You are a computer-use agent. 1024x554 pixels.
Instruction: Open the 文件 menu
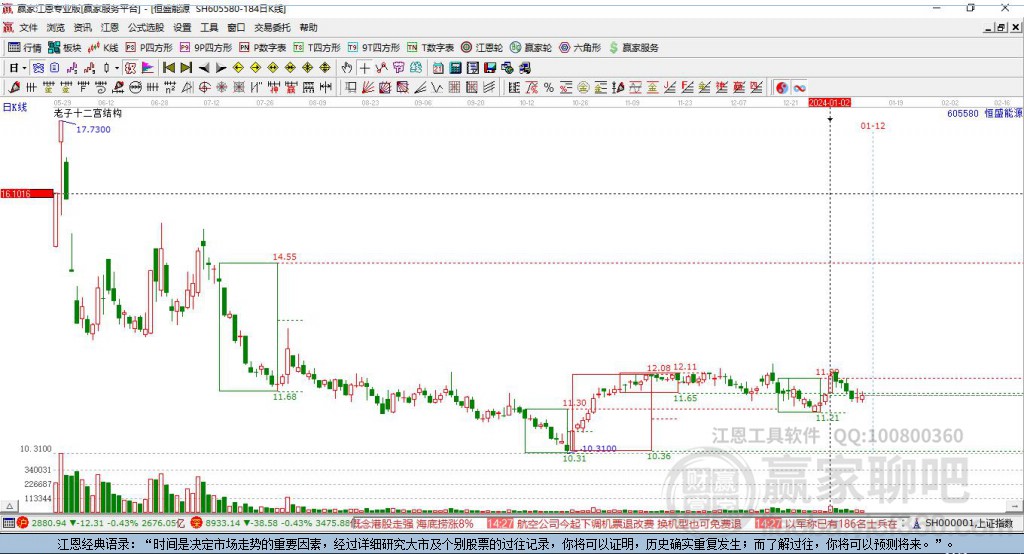29,27
